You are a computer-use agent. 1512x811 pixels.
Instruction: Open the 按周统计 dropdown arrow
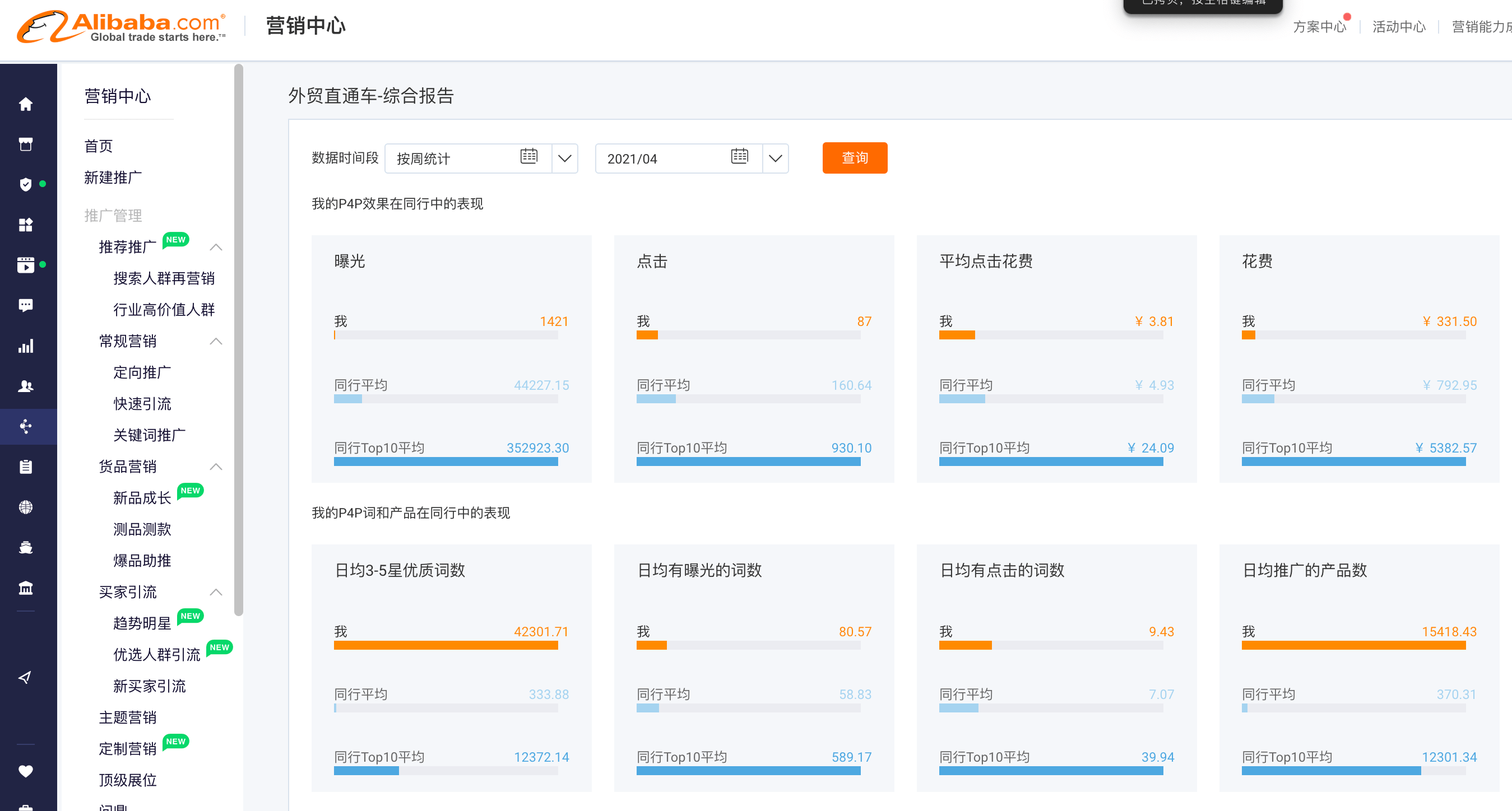[565, 159]
